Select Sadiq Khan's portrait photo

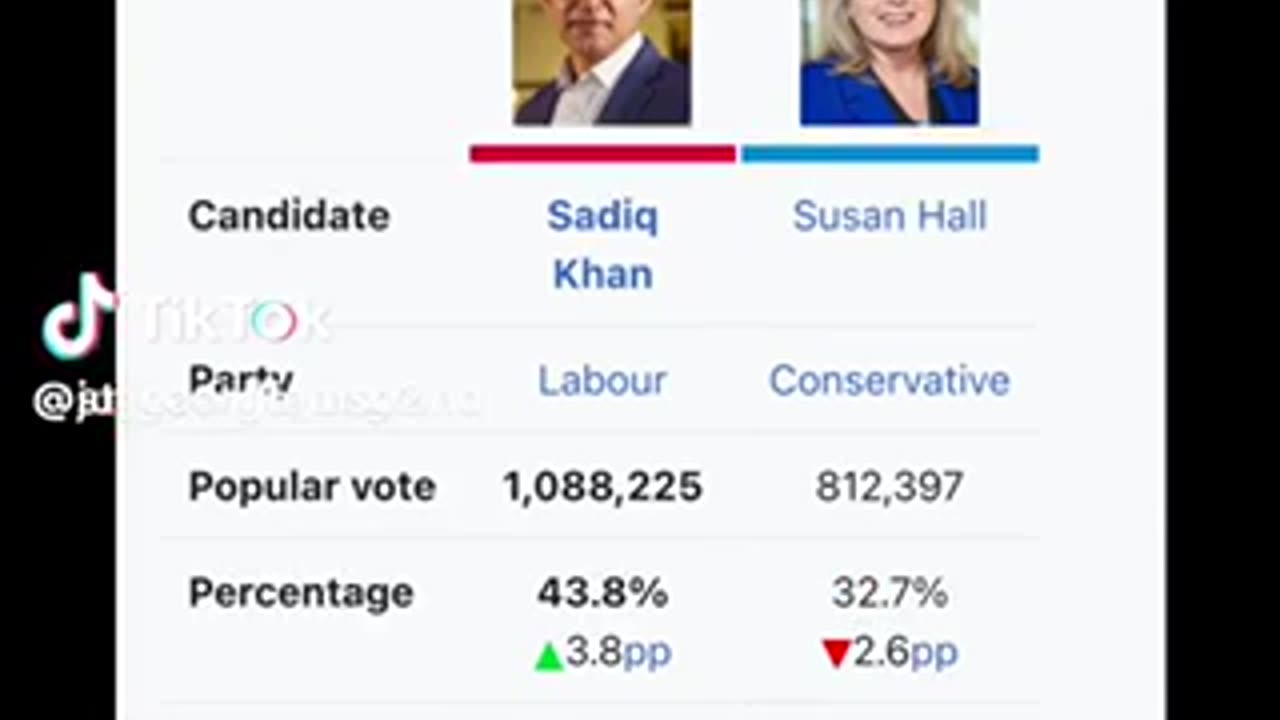[602, 62]
